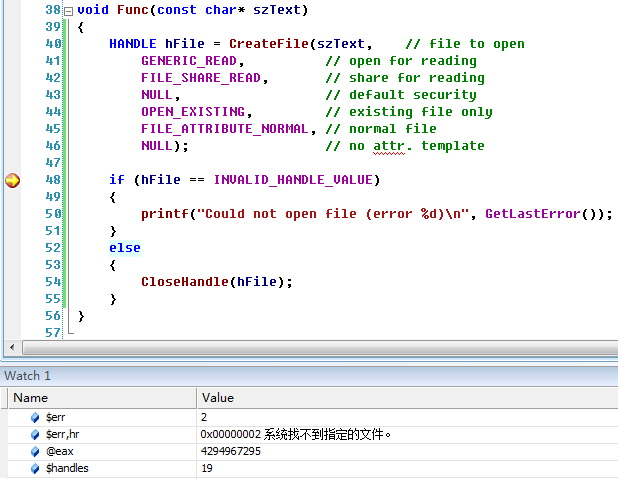Click the szText parameter on line 38
Screen dimensions: 618x479
(277, 10)
